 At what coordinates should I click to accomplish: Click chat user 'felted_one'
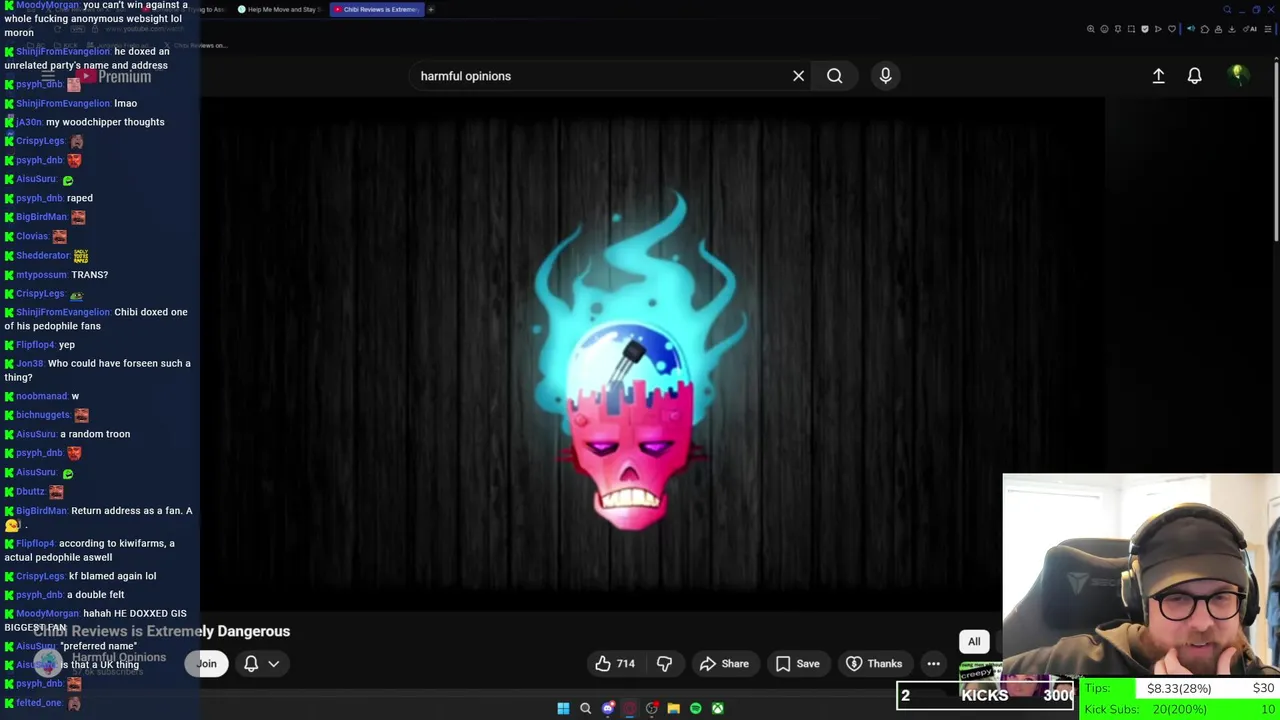(39, 703)
